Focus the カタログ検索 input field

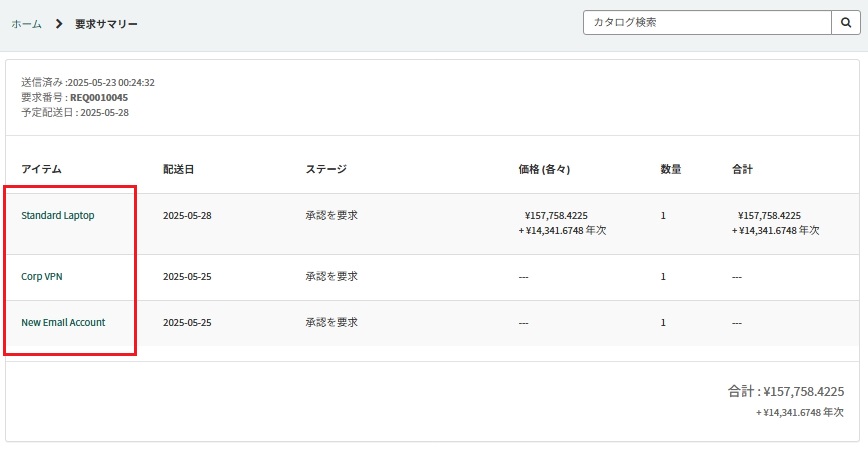(707, 23)
